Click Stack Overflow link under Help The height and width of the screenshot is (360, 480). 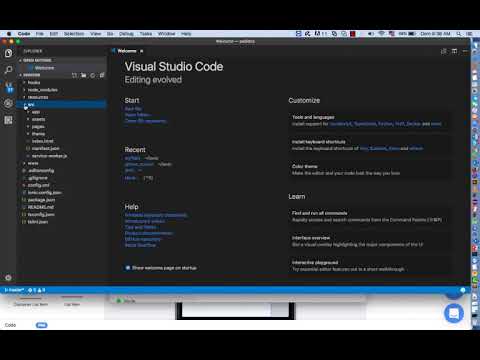[x=140, y=245]
